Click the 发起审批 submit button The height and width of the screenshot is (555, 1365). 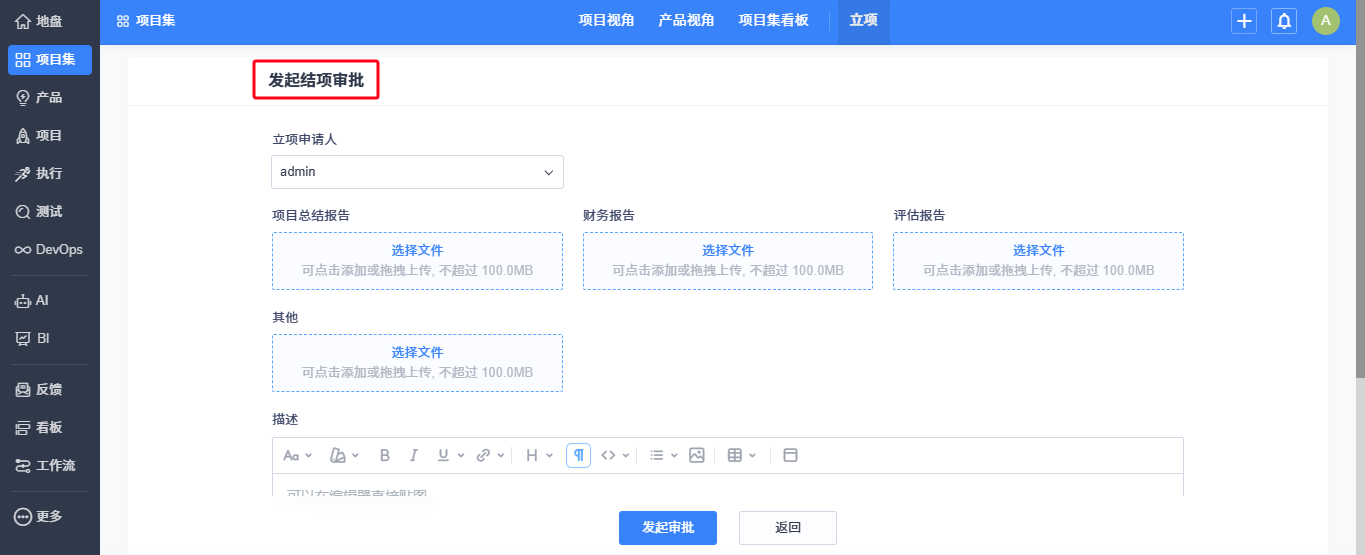[x=667, y=528]
